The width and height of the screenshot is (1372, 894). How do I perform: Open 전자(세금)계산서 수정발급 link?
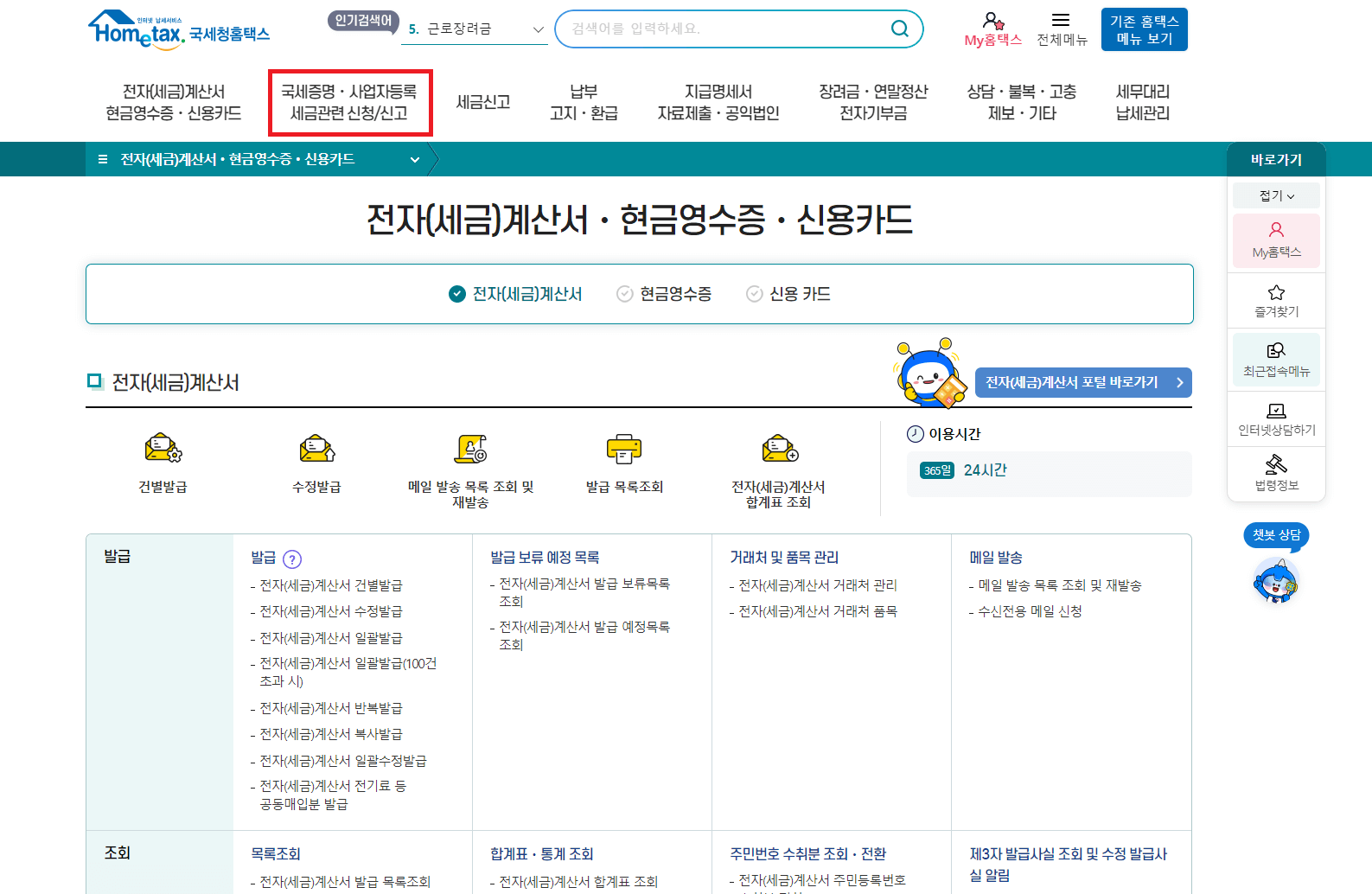pos(331,611)
